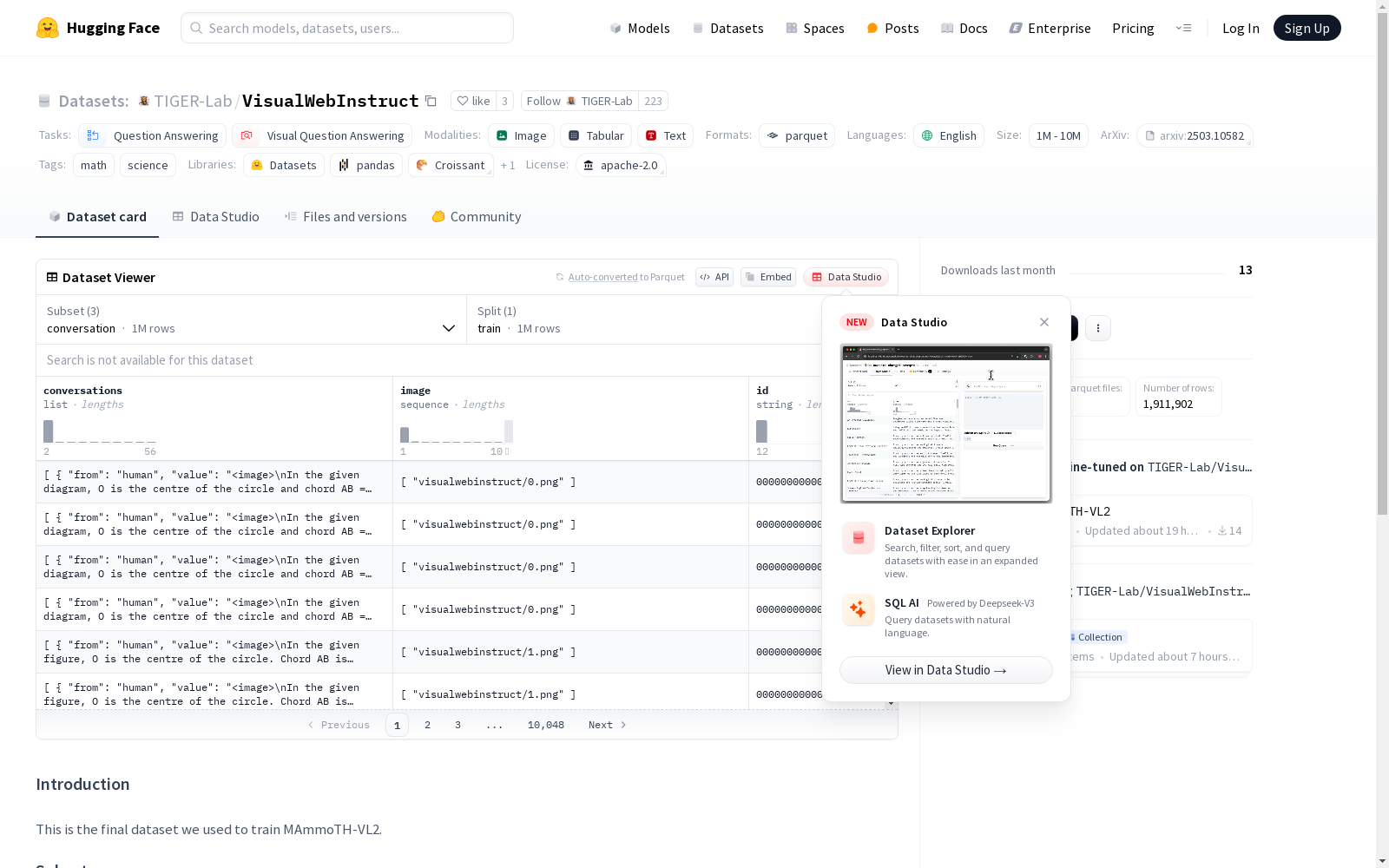Select the Tabular modality tag
This screenshot has height=868, width=1389.
[x=596, y=135]
